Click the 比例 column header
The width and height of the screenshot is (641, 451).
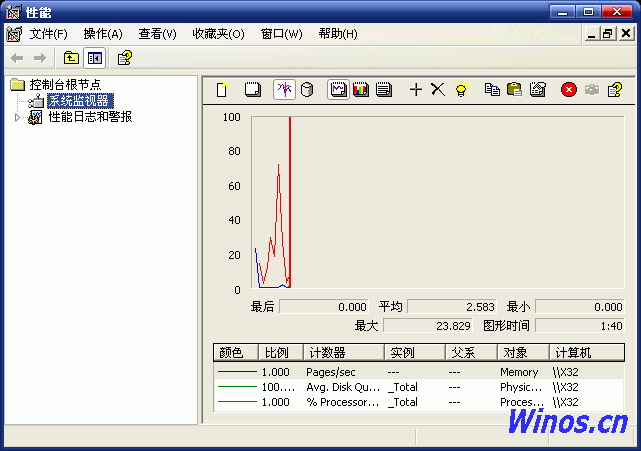(281, 352)
